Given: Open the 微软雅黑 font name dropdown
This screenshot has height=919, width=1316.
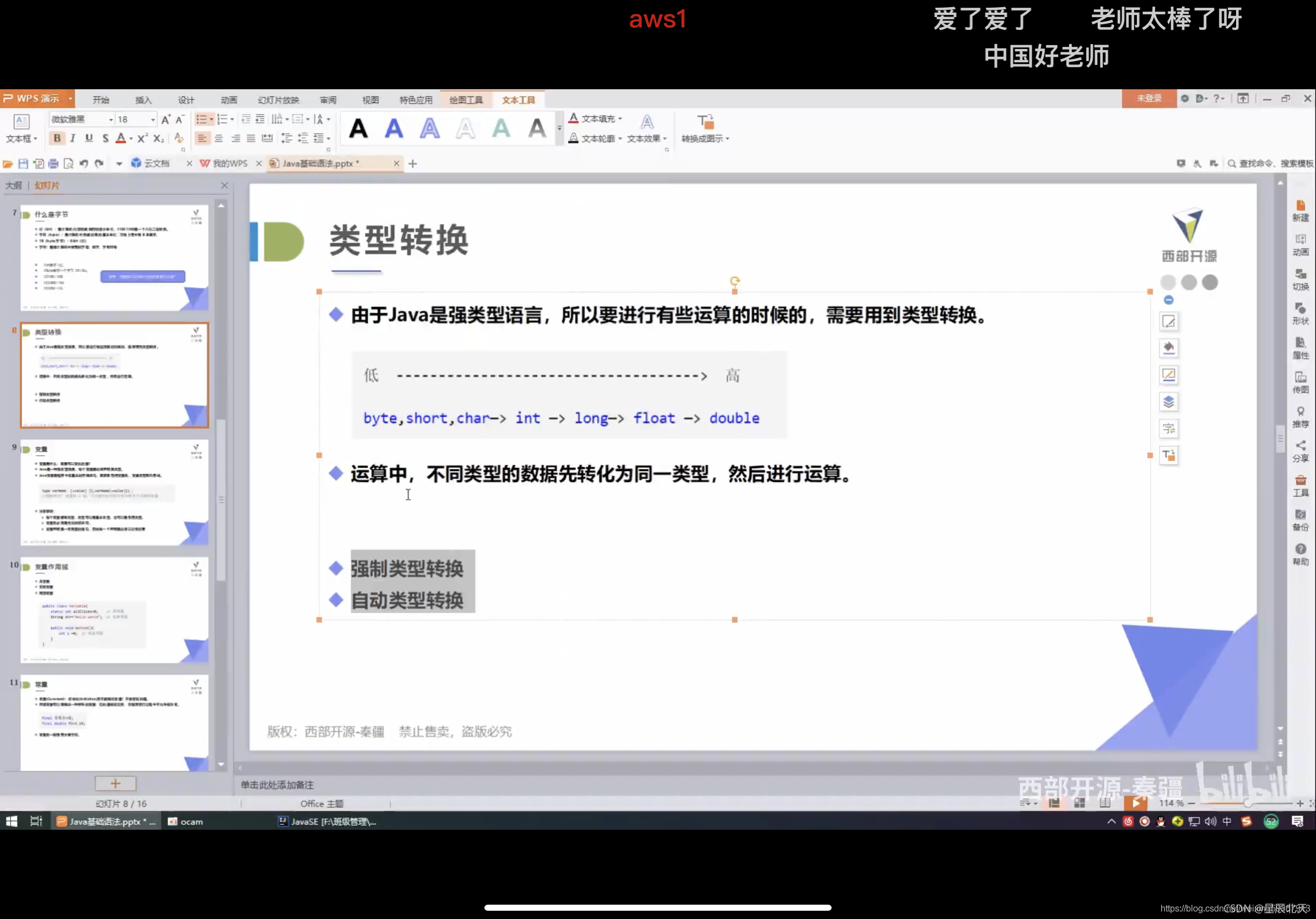Looking at the screenshot, I should pos(111,119).
